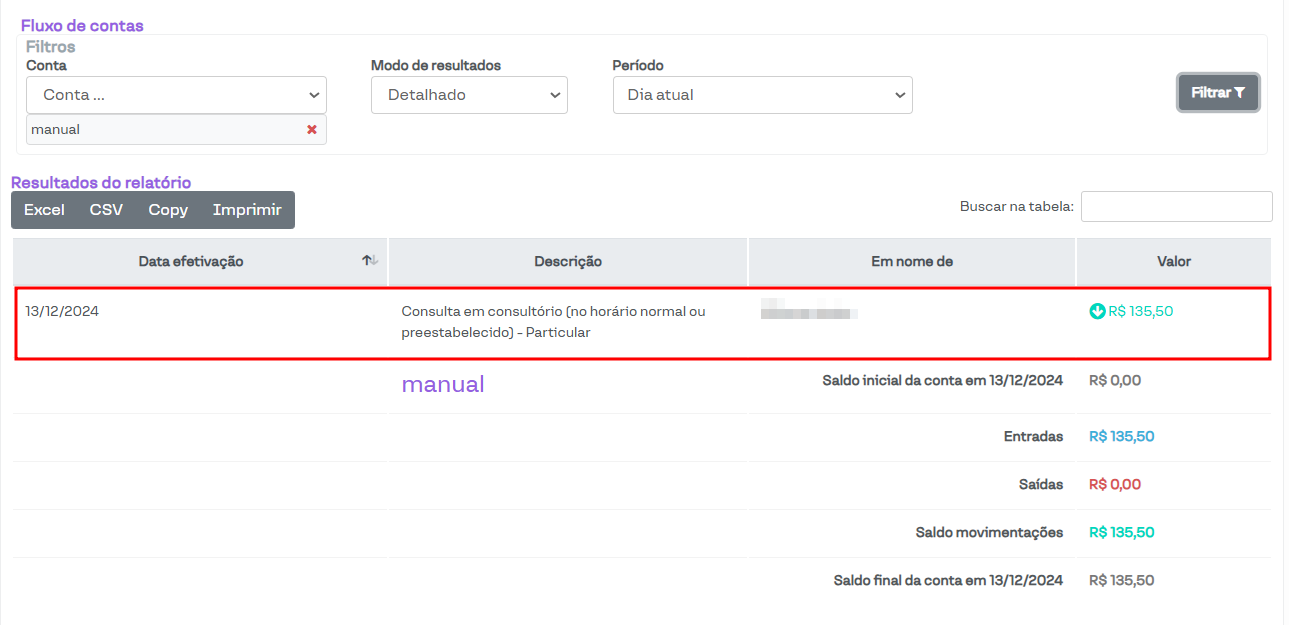This screenshot has height=625, width=1289.
Task: Click the blue Entradas value R$ 135,50
Action: (1121, 437)
